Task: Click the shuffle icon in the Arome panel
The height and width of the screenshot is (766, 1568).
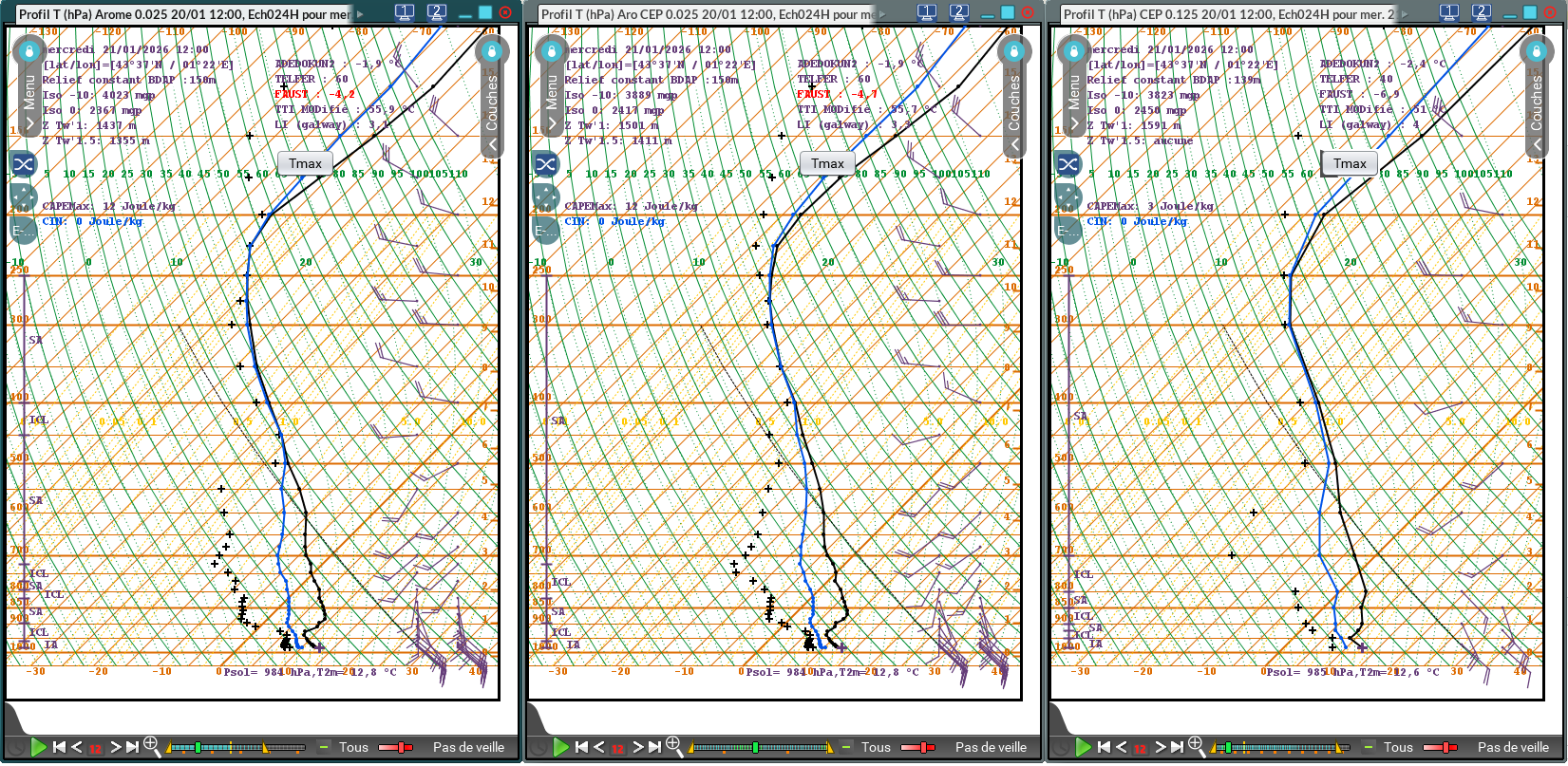Action: tap(24, 164)
